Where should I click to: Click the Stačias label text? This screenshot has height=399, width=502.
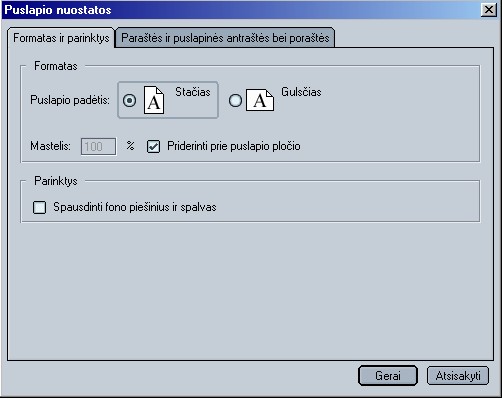click(x=193, y=92)
